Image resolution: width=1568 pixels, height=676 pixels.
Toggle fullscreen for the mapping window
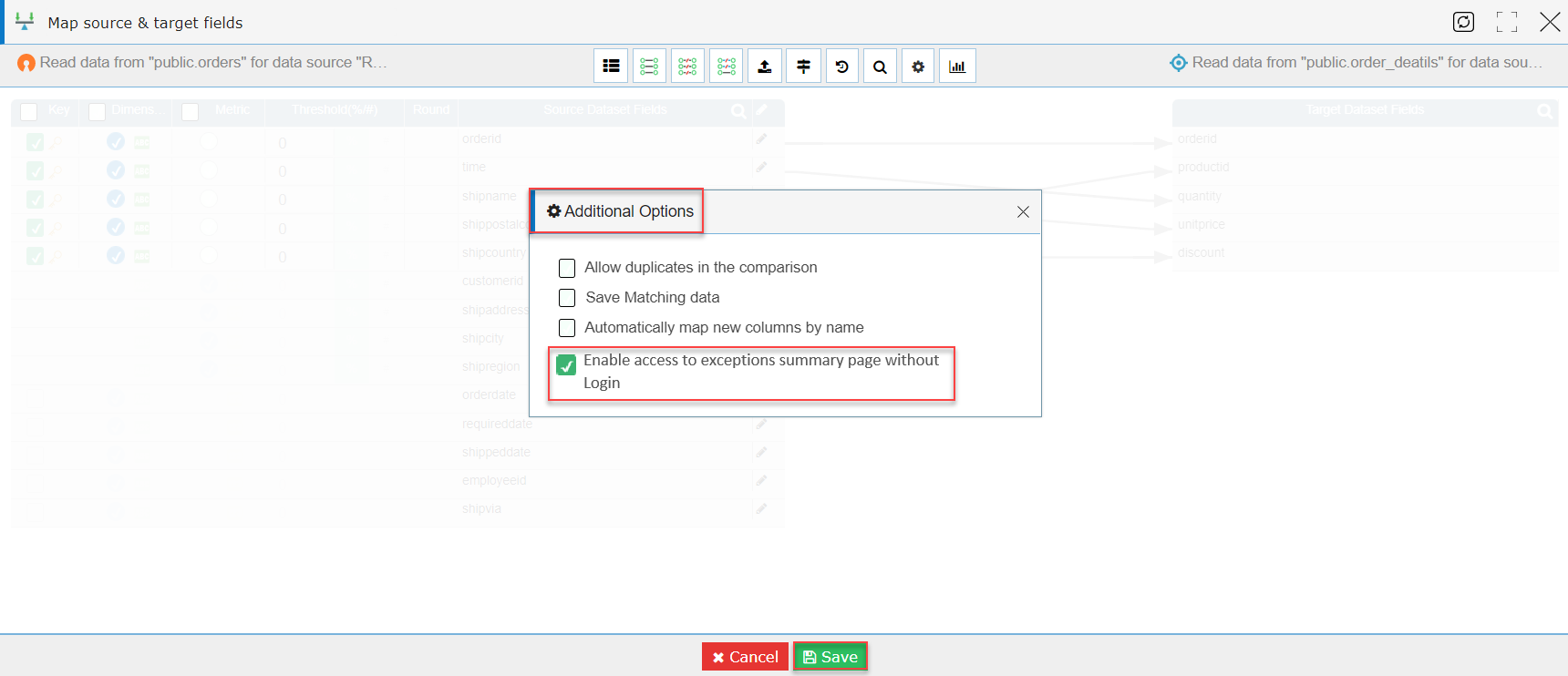(x=1507, y=22)
